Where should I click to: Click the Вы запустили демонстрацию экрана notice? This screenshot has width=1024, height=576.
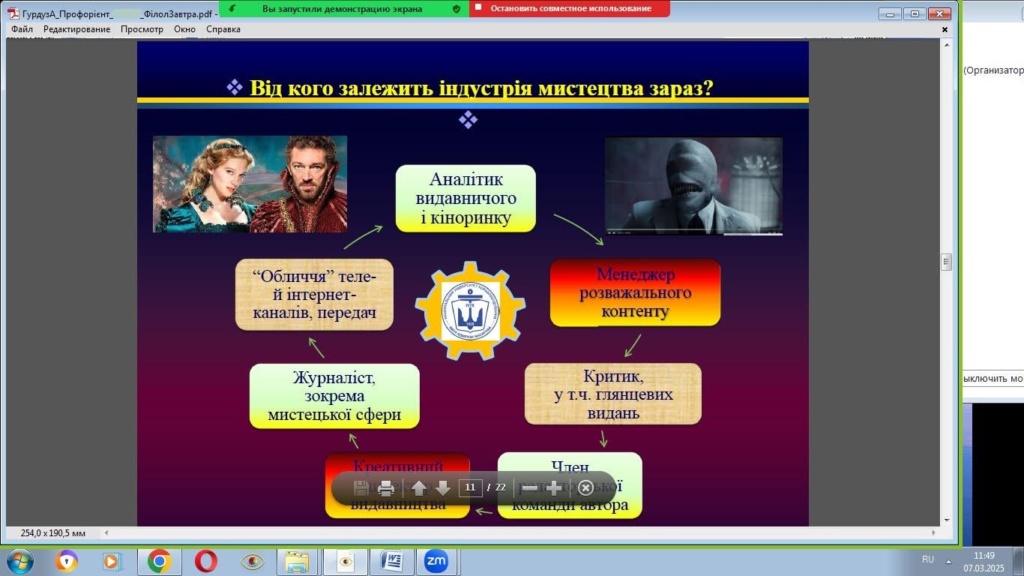(342, 8)
